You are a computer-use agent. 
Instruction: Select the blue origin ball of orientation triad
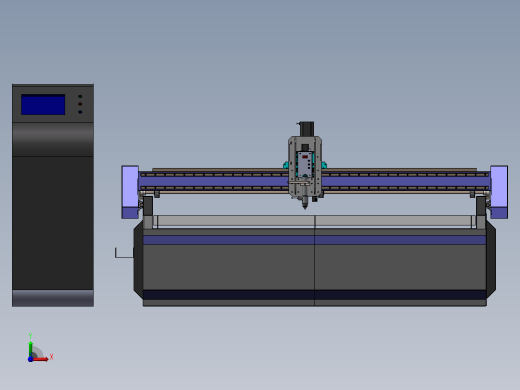pyautogui.click(x=30, y=359)
